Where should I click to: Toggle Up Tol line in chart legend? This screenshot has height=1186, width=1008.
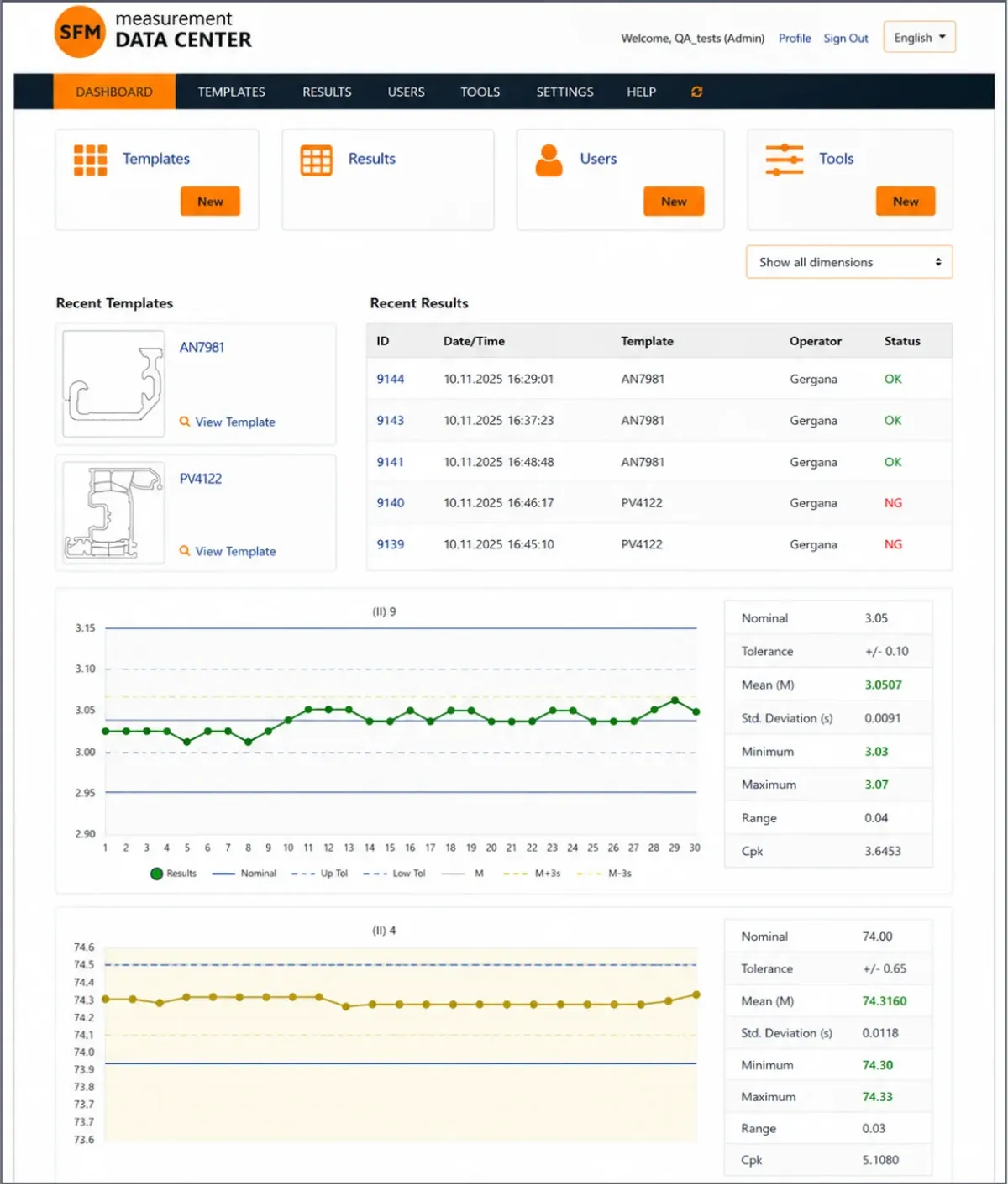point(319,874)
